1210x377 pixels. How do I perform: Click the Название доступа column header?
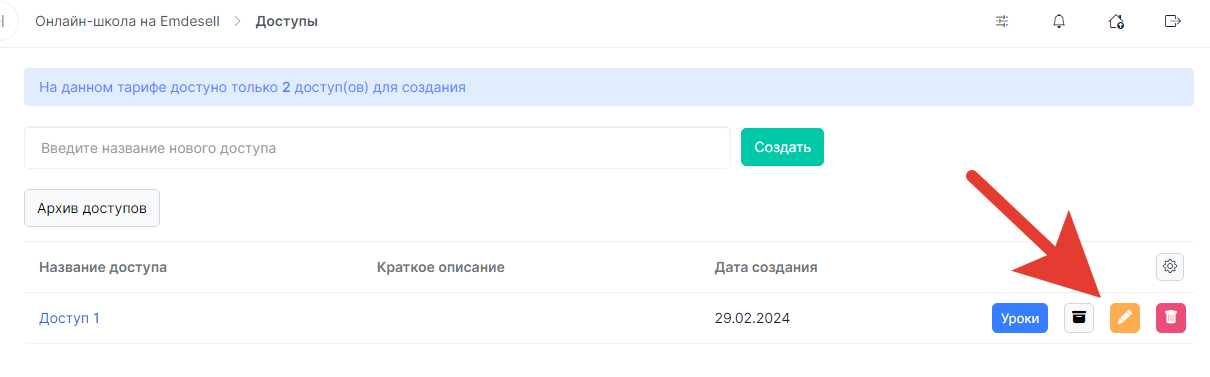[103, 267]
